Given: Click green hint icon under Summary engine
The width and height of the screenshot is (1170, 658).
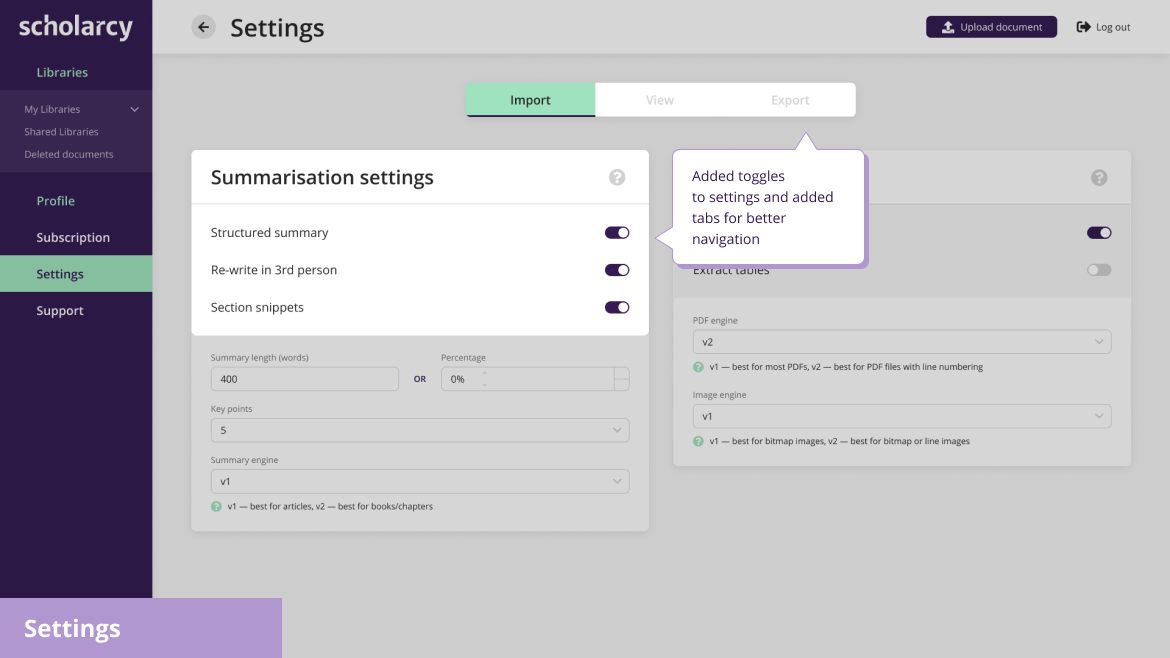Looking at the screenshot, I should [x=216, y=507].
